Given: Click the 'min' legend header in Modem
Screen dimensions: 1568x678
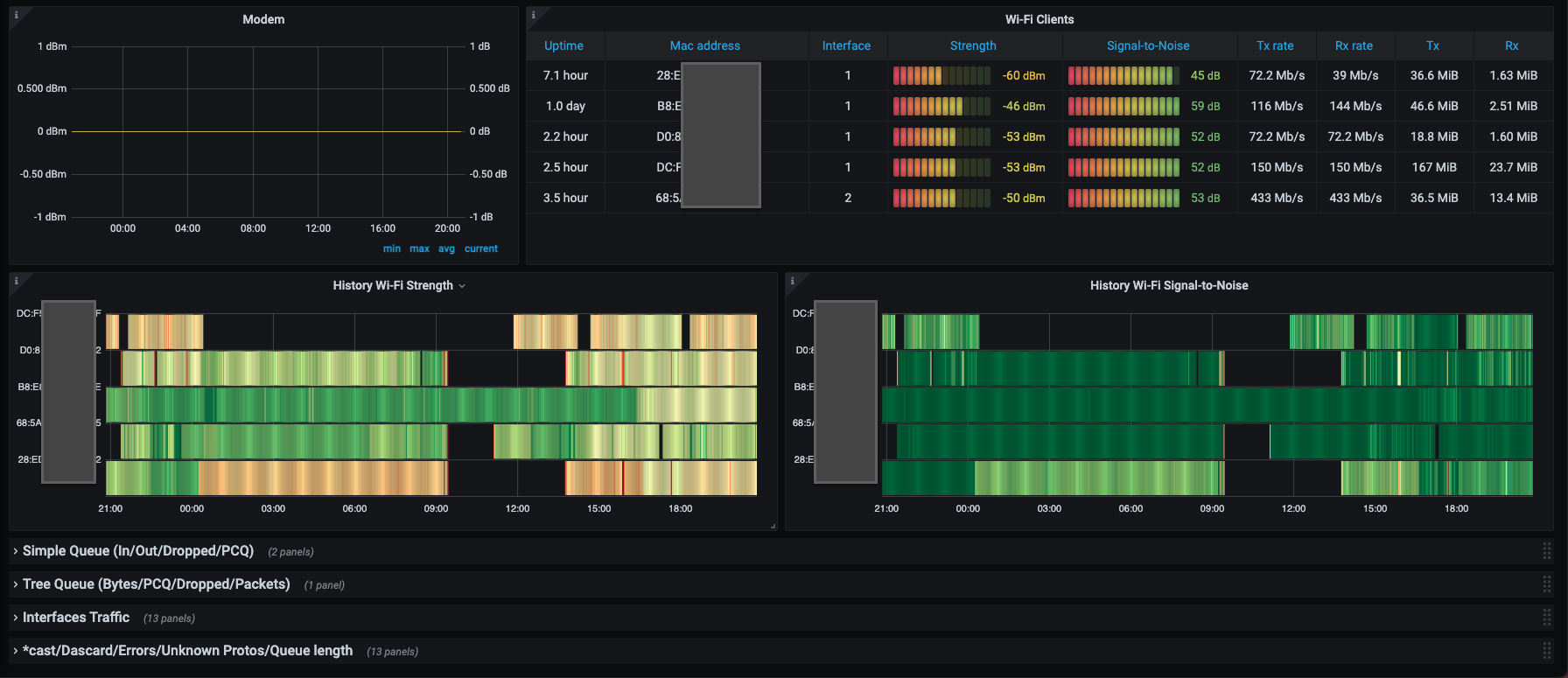Looking at the screenshot, I should coord(391,249).
